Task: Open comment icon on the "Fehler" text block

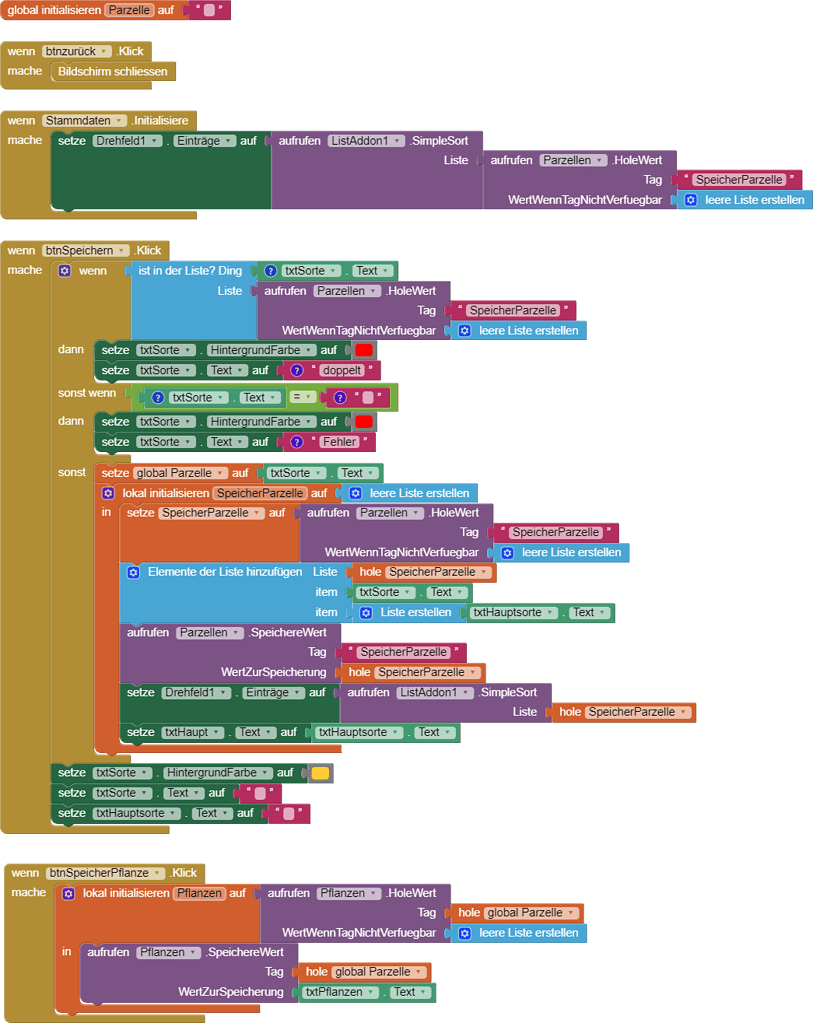Action: 294,442
